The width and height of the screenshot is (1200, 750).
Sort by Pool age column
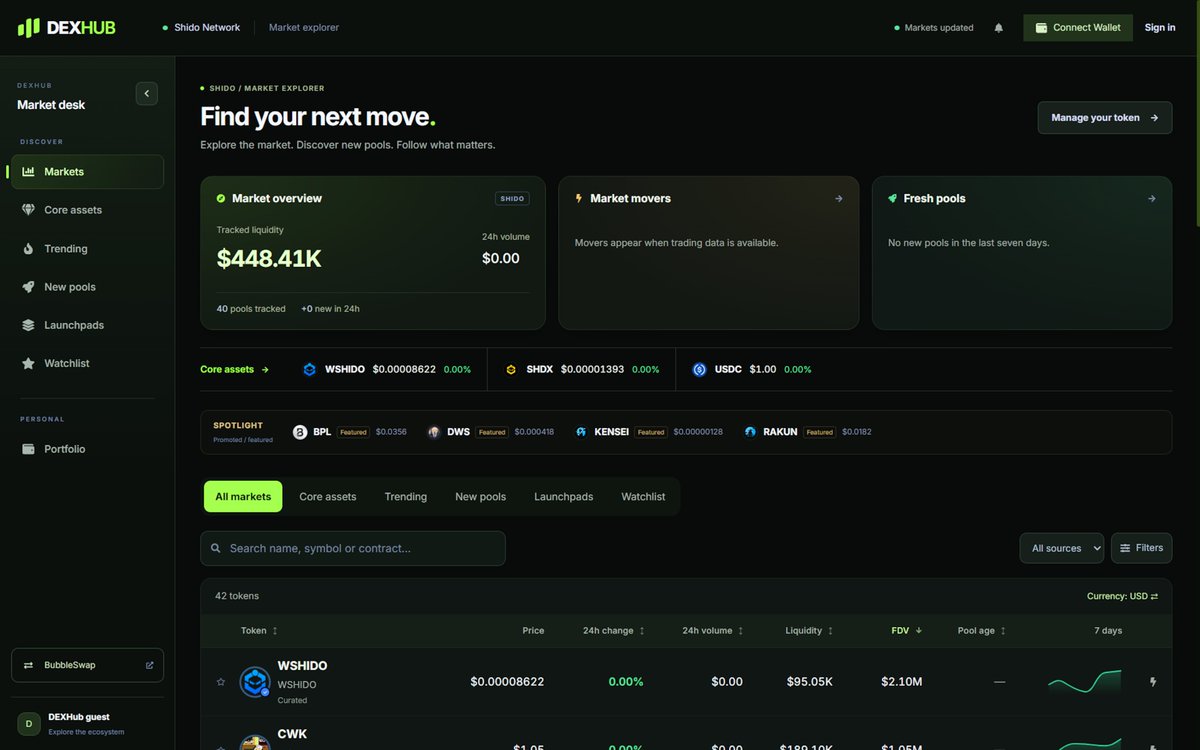point(982,631)
